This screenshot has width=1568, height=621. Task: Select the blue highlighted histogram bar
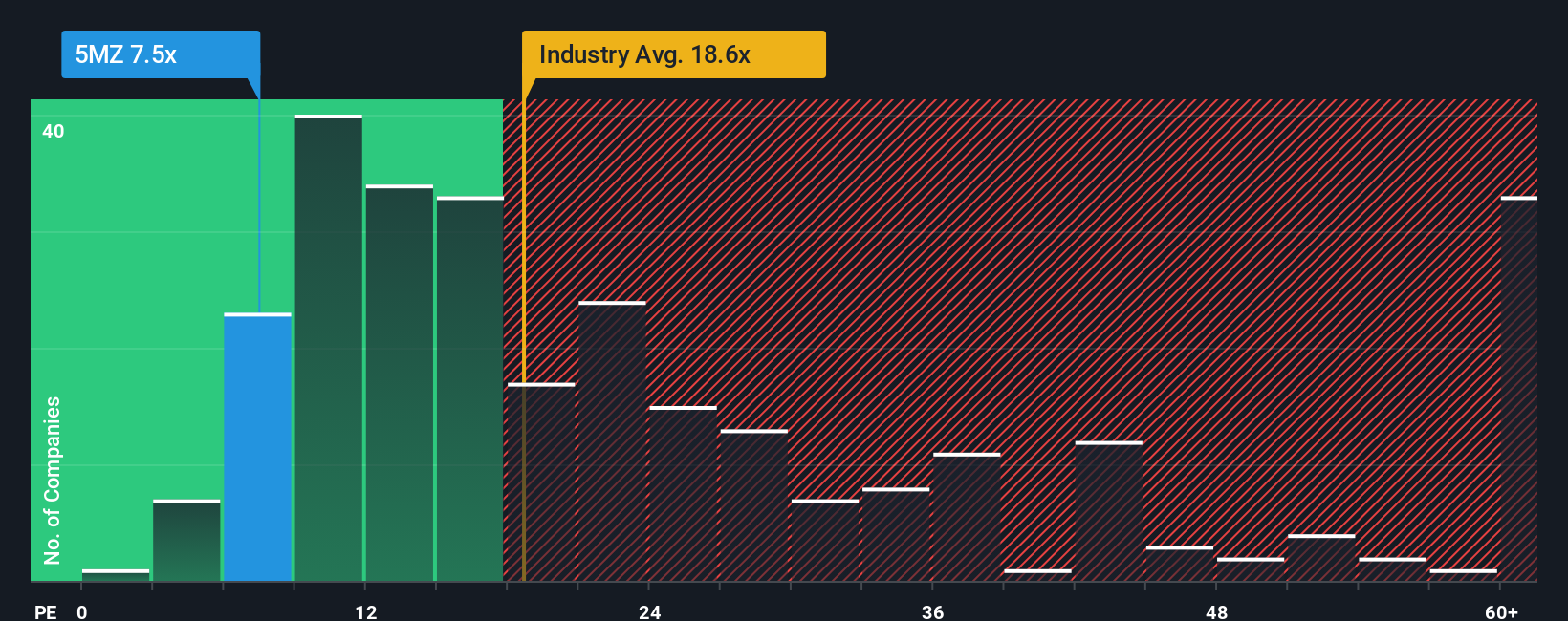pyautogui.click(x=258, y=447)
